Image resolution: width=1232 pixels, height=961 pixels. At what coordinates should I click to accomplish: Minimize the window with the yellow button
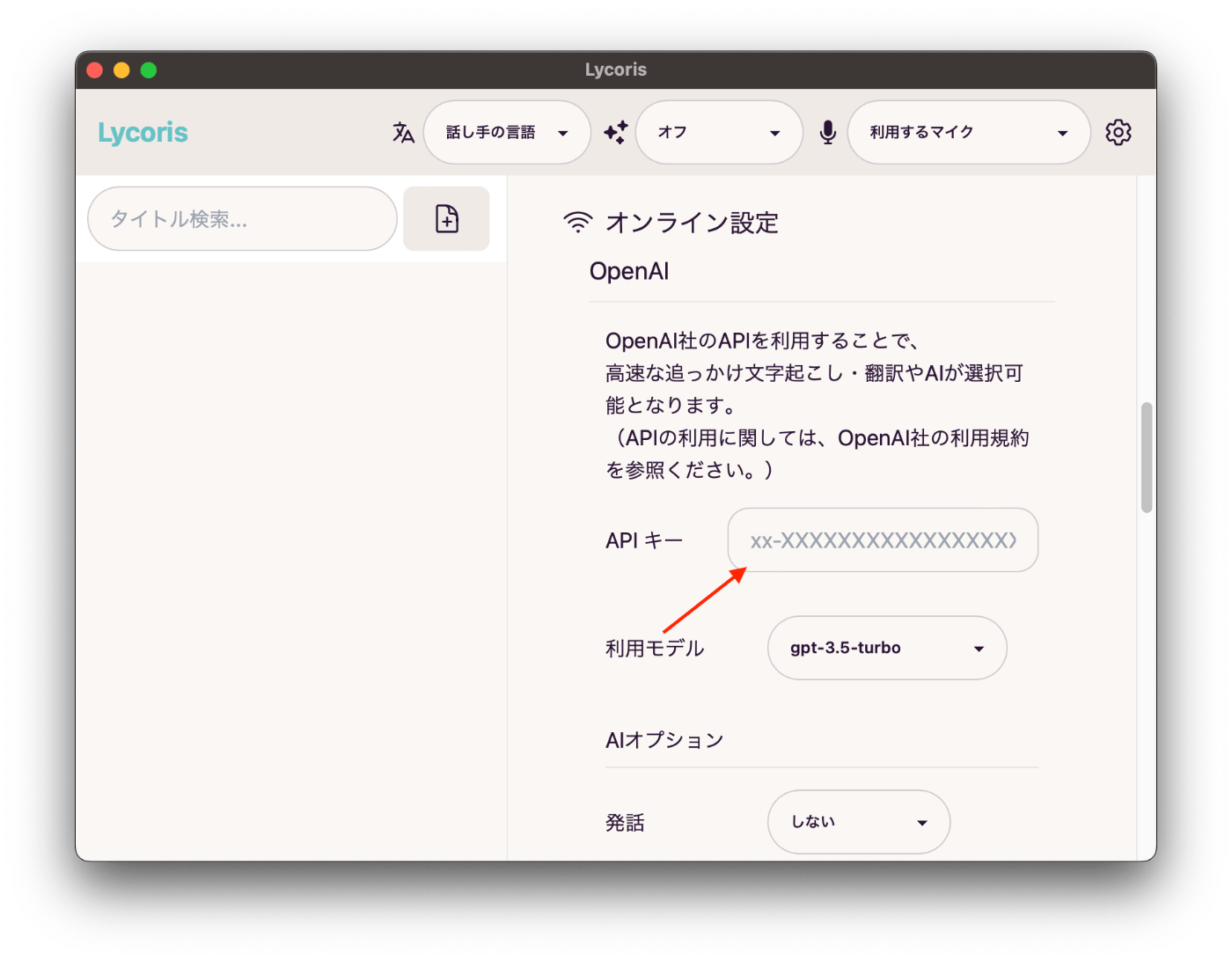click(x=121, y=70)
